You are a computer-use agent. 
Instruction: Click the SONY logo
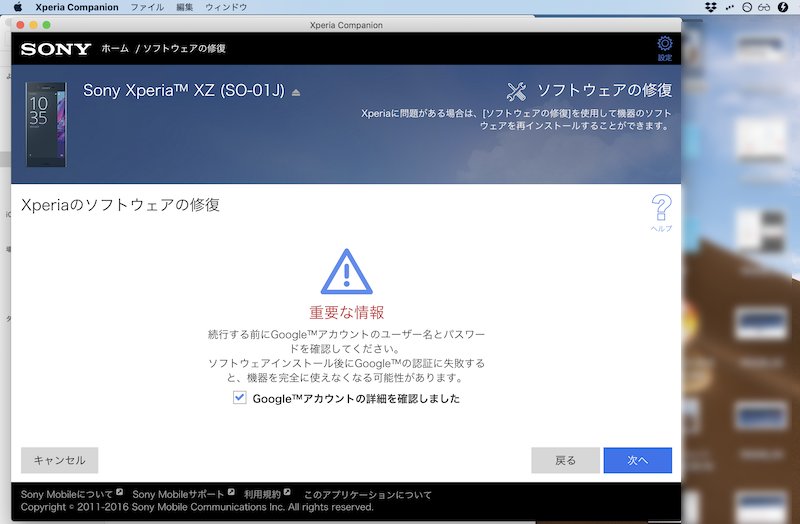(x=56, y=48)
